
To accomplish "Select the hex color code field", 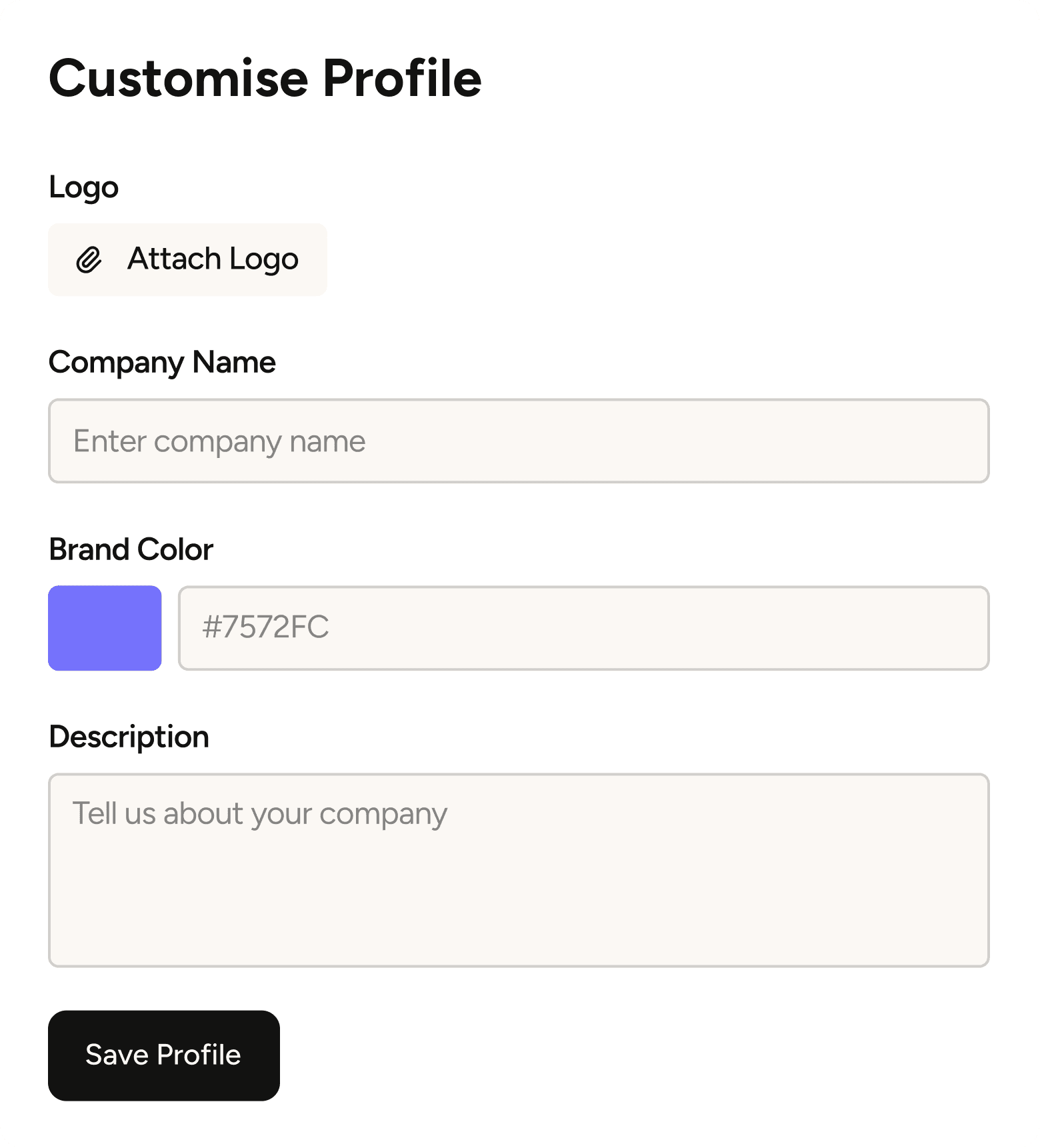I will (x=584, y=628).
